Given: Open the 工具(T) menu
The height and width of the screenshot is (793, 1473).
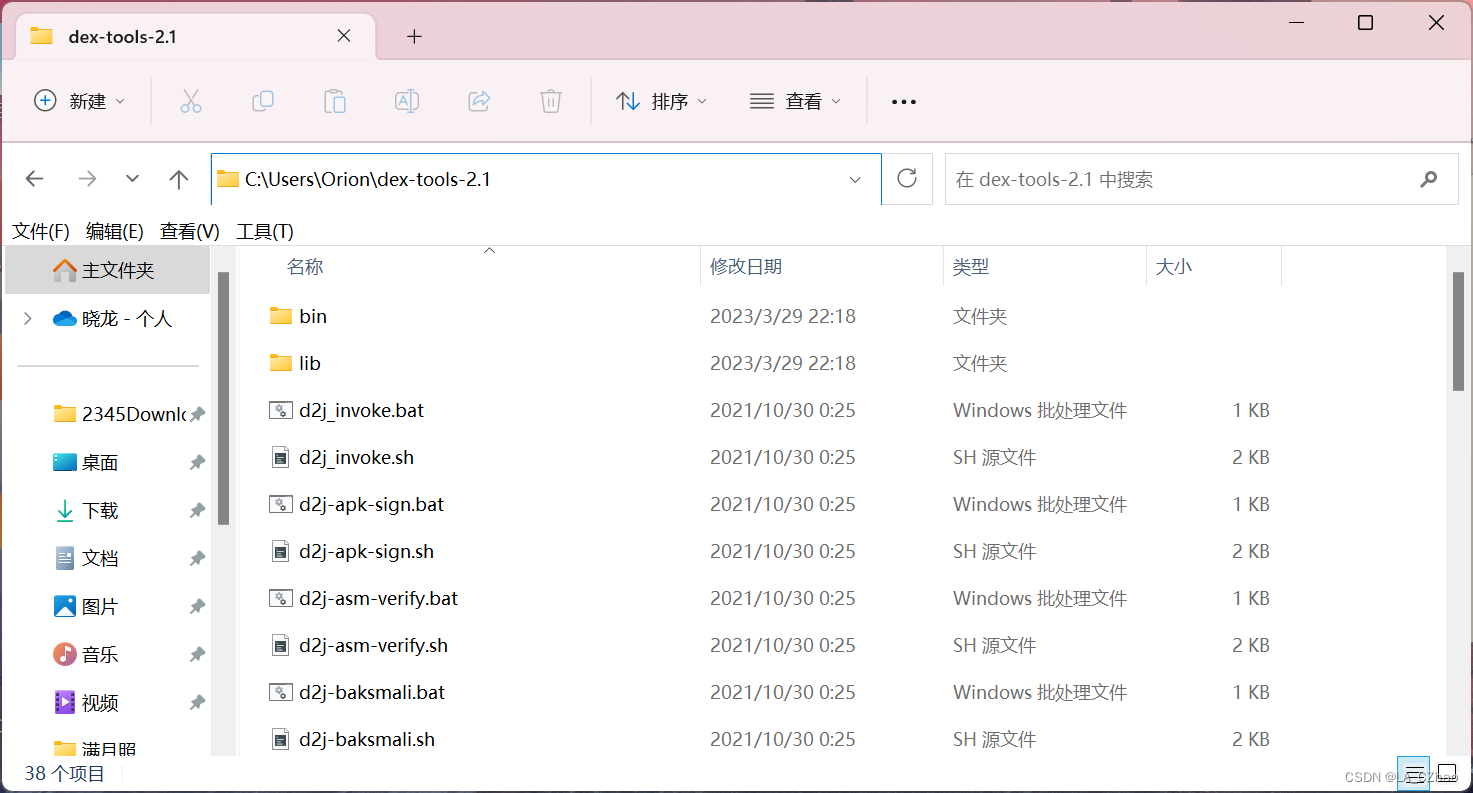Looking at the screenshot, I should [265, 231].
